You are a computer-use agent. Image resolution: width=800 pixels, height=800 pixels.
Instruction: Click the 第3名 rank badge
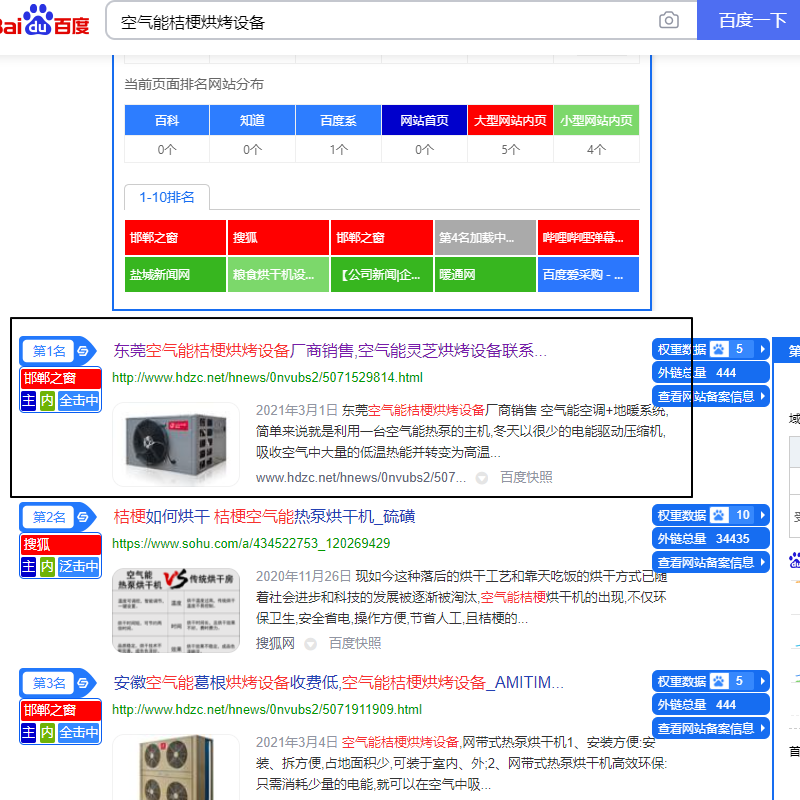[49, 683]
